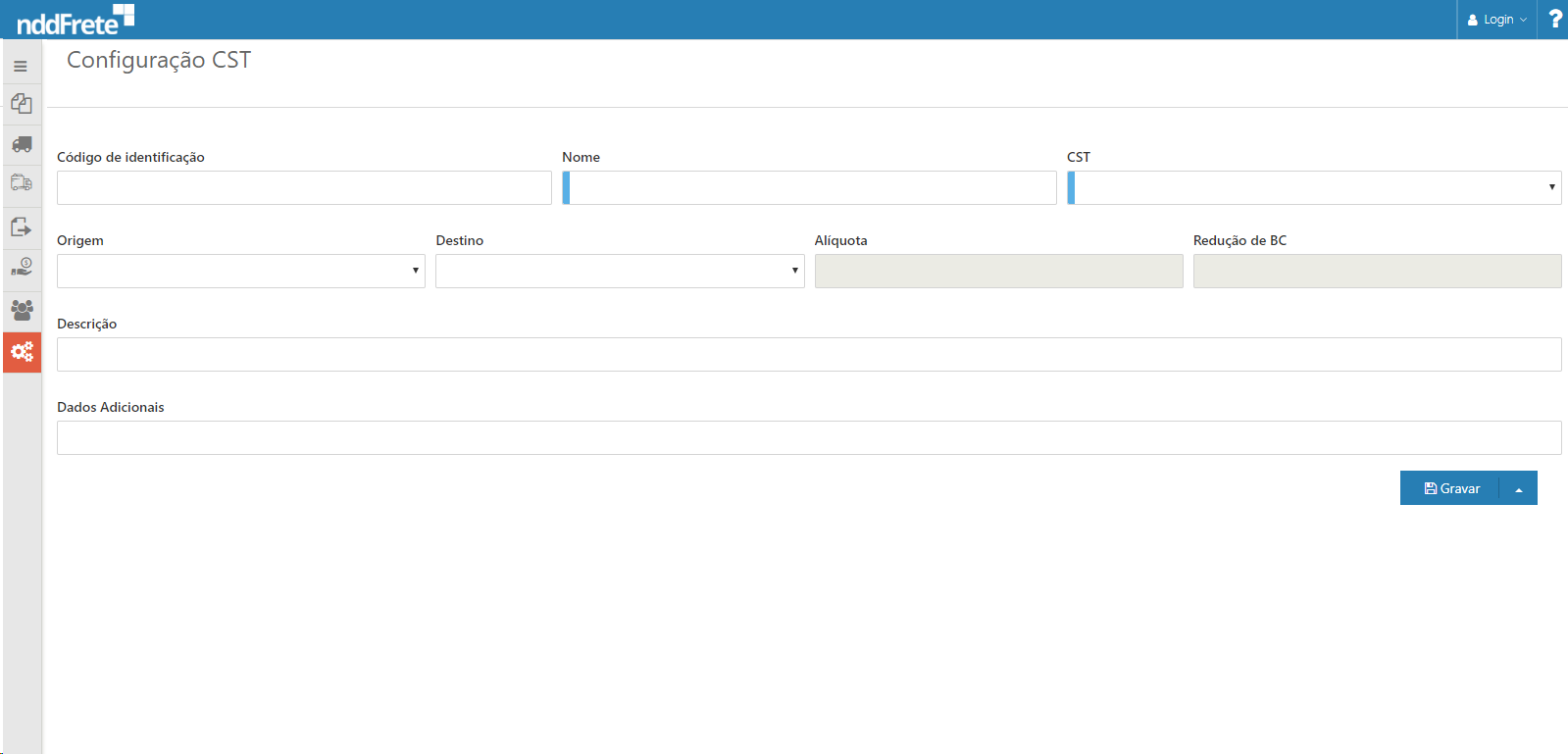This screenshot has height=754, width=1568.
Task: Click into the Descrição input field
Action: (809, 354)
